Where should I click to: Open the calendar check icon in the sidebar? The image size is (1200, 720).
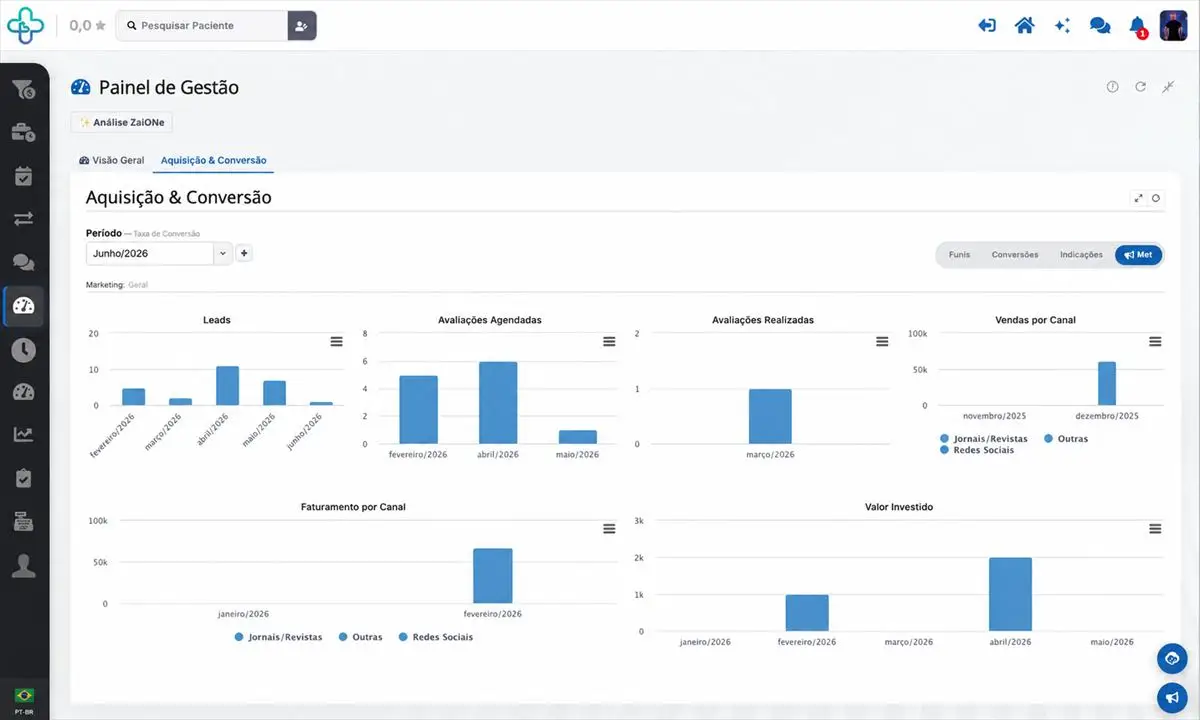point(24,176)
